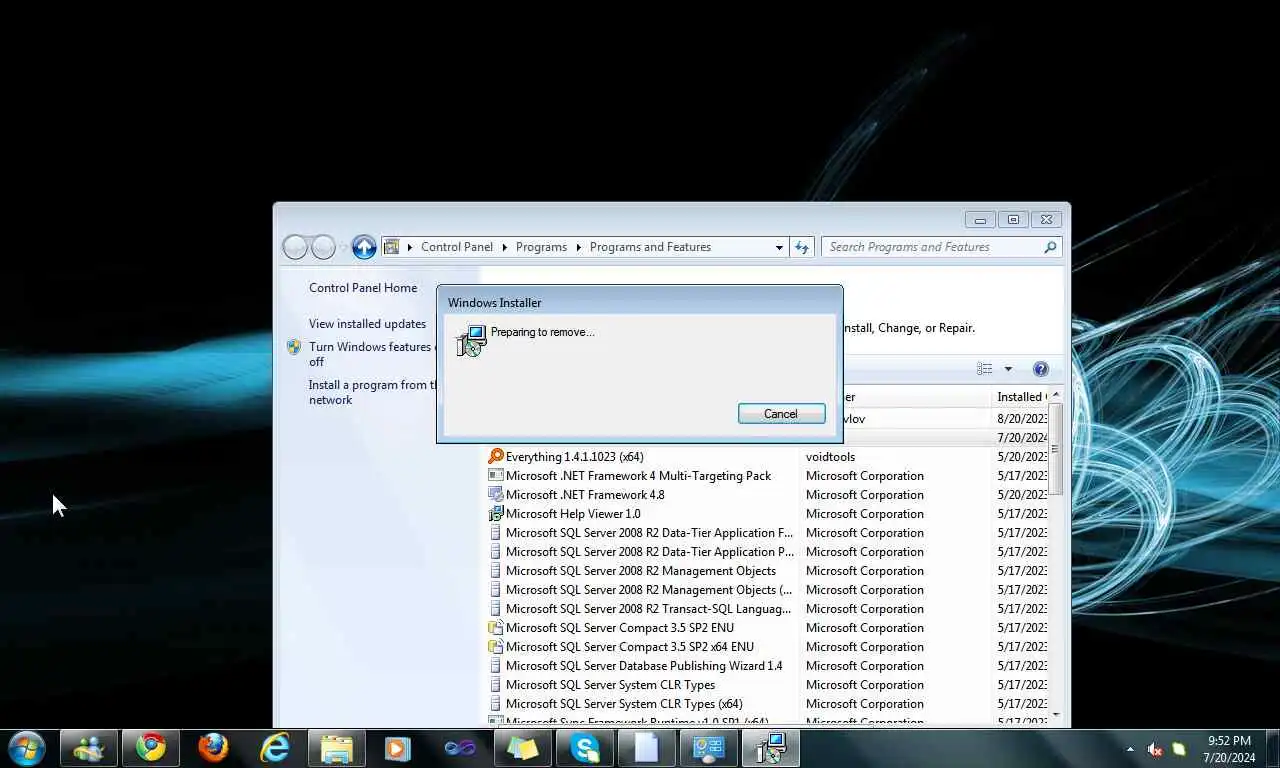This screenshot has width=1280, height=768.
Task: Open Windows Explorer folder from taskbar
Action: 337,748
